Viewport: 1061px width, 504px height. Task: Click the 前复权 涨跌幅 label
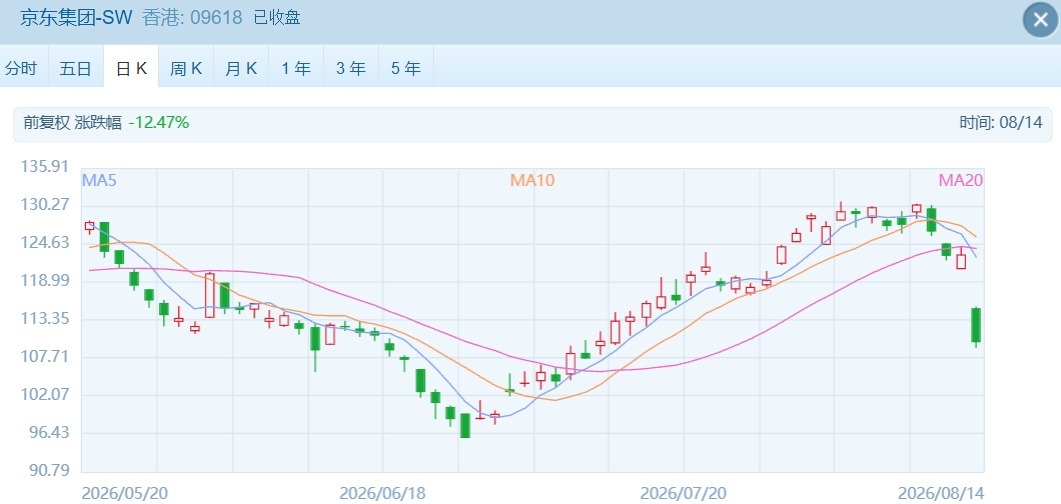(72, 122)
